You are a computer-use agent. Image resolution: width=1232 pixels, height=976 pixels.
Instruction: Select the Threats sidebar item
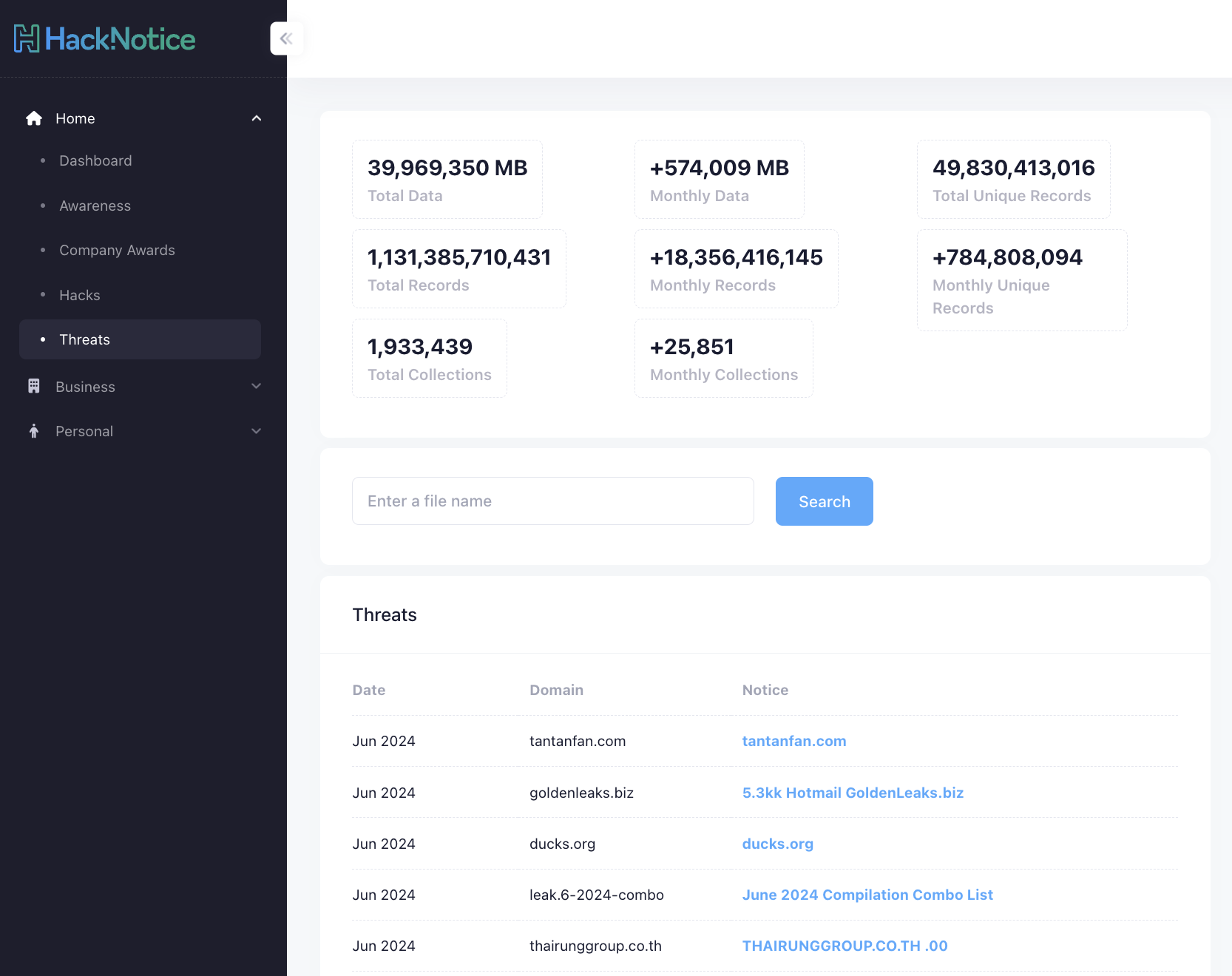(x=84, y=339)
